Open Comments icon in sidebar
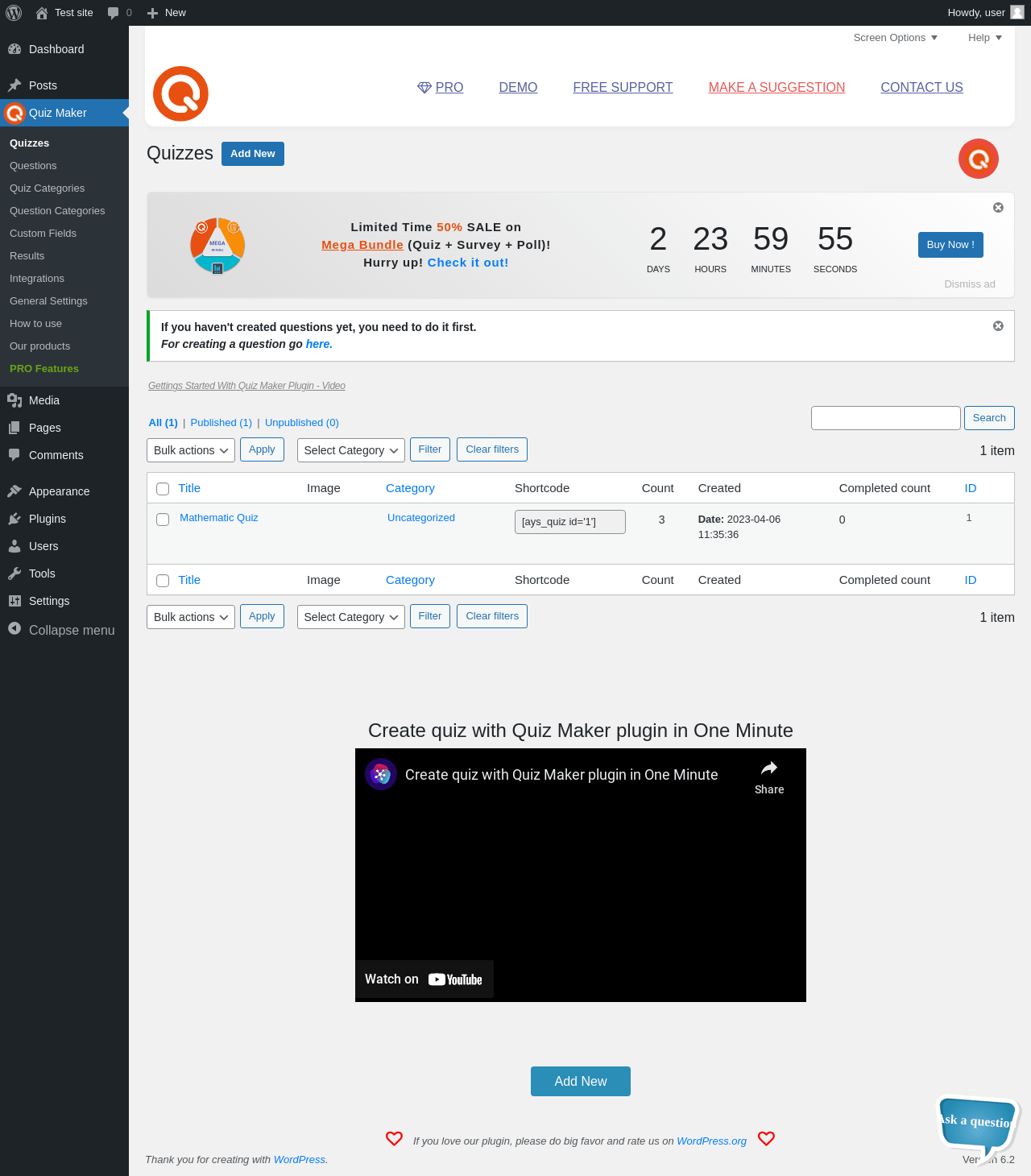Screen dimensions: 1031x1176 pos(14,455)
